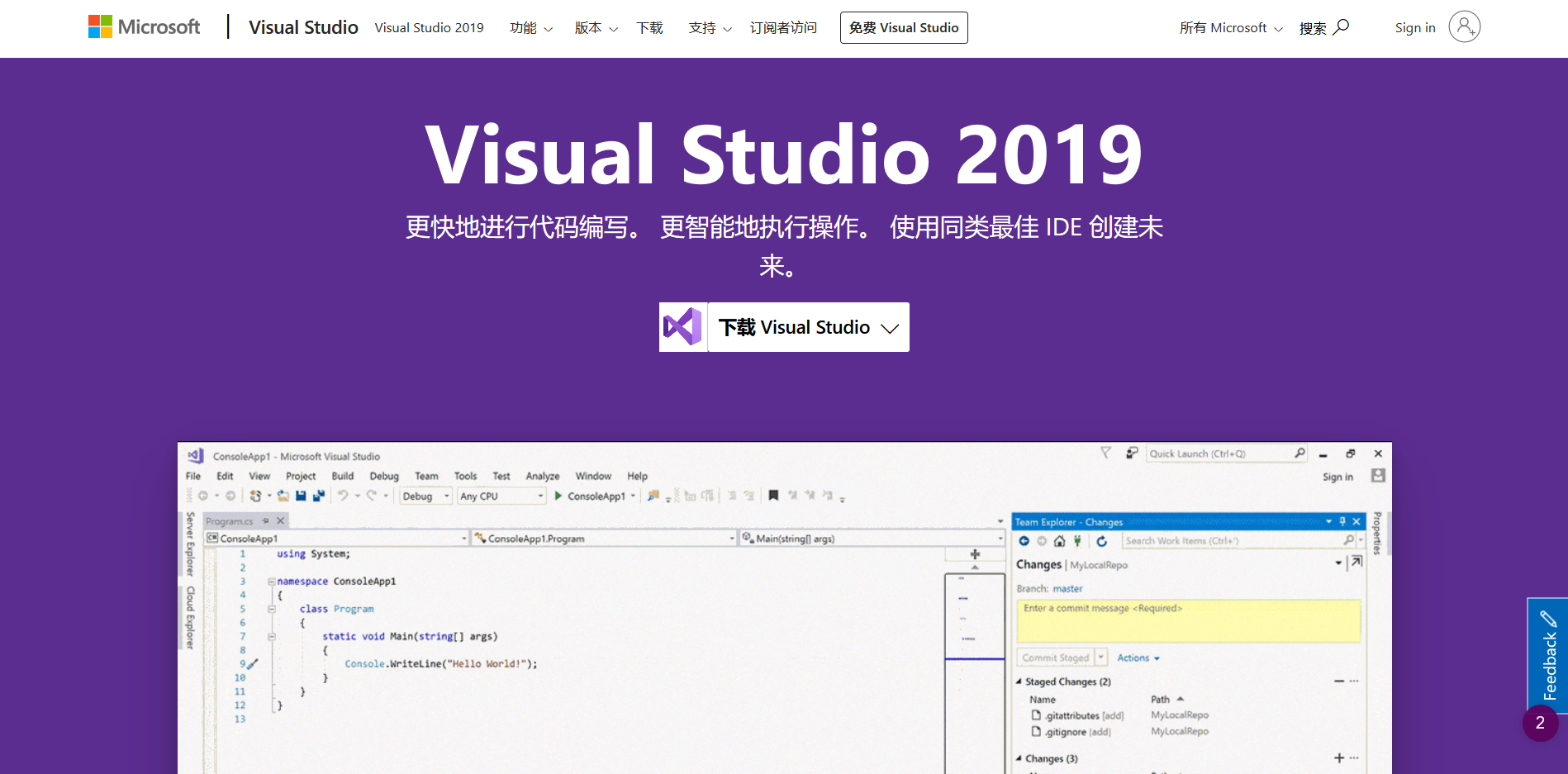
Task: Open the Visual Studio home link
Action: point(303,27)
